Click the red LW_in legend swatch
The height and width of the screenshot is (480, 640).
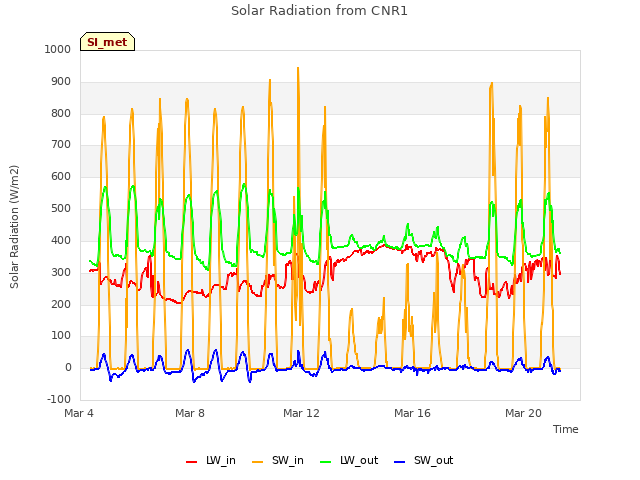tap(191, 462)
